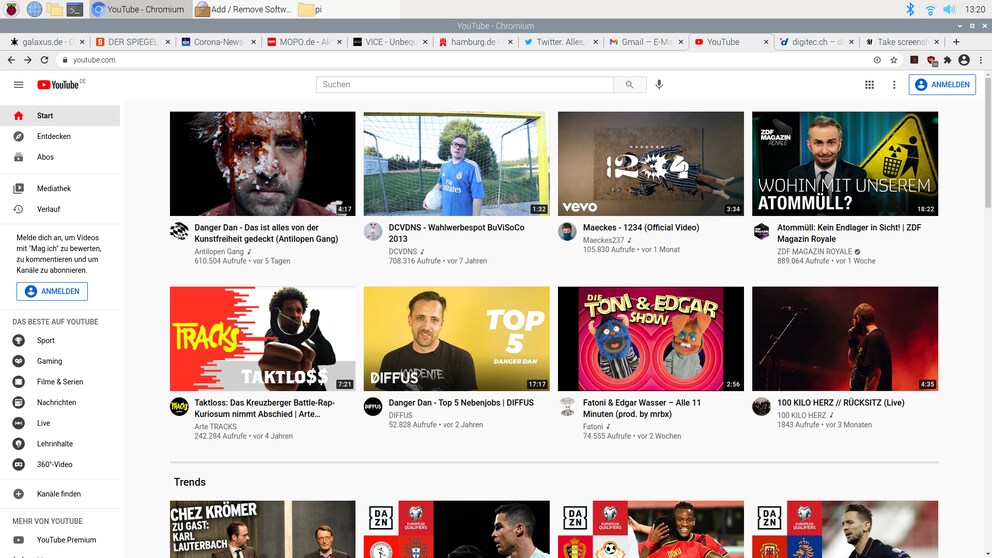The width and height of the screenshot is (992, 558).
Task: Open Danger Dan Top 5 Nebenjobs title
Action: pyautogui.click(x=461, y=402)
